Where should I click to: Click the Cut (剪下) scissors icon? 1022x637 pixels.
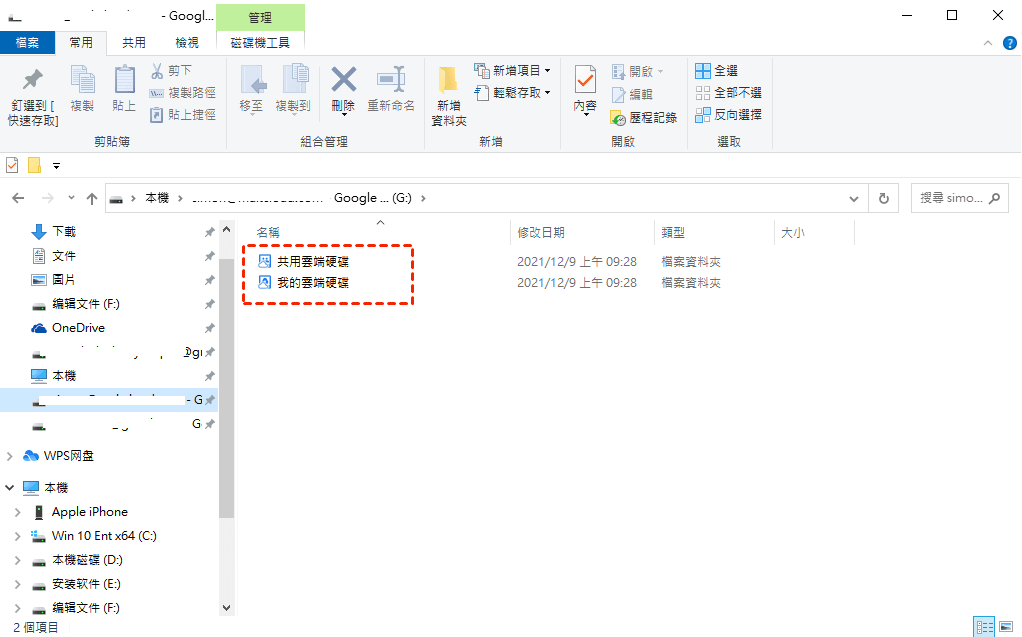(x=157, y=70)
